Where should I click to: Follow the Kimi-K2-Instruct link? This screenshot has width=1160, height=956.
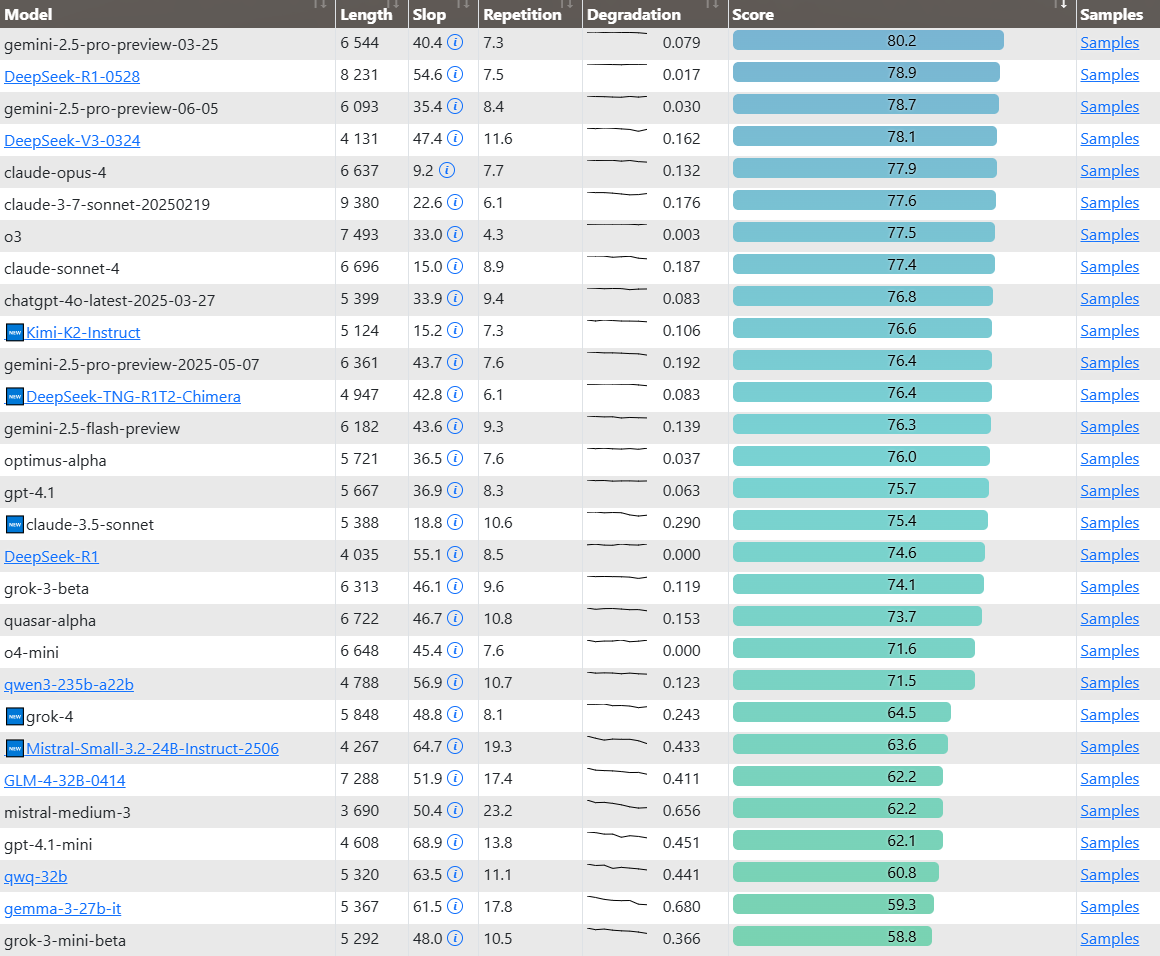coord(83,332)
